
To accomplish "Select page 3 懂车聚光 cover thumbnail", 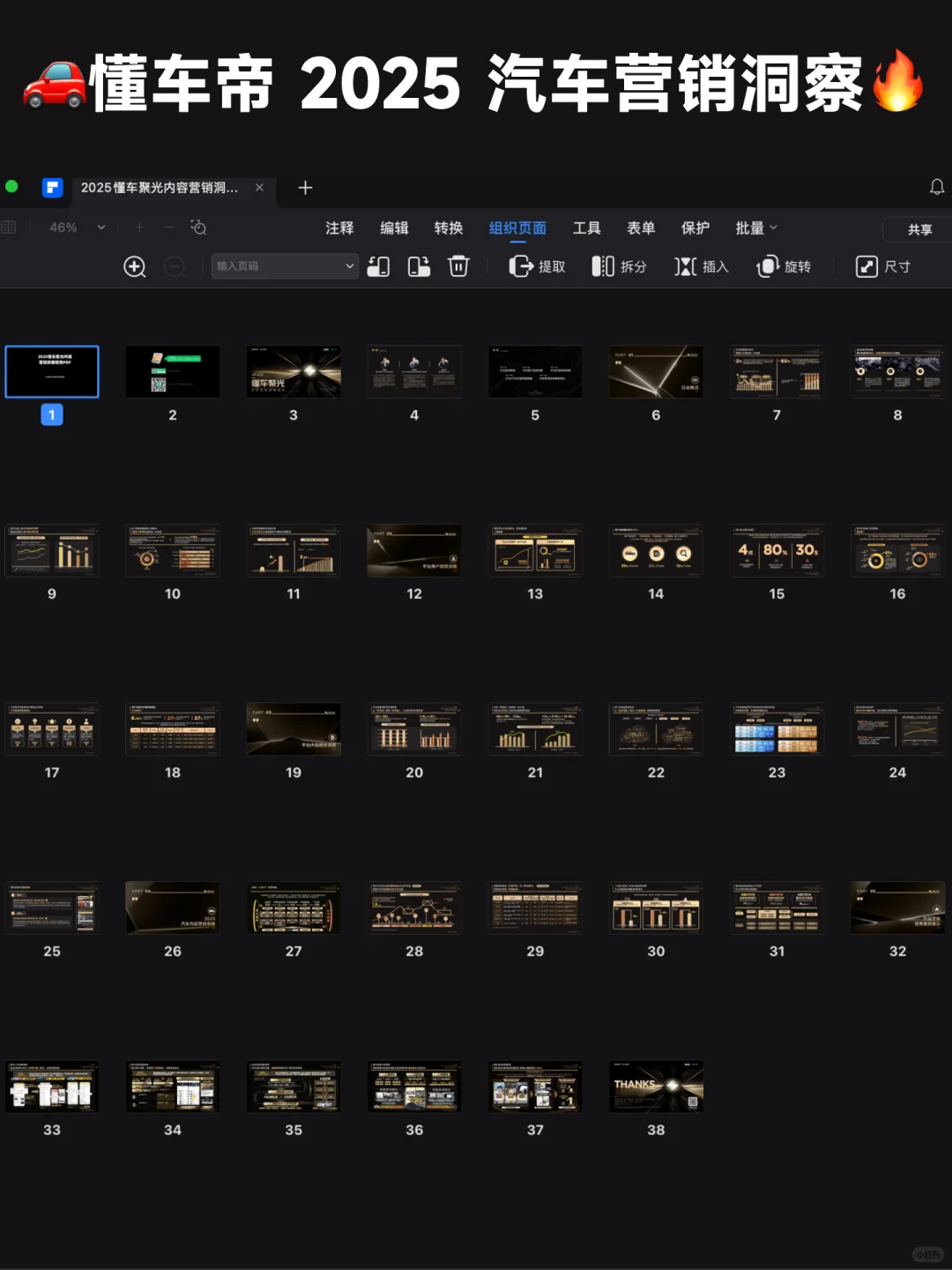I will pyautogui.click(x=294, y=371).
